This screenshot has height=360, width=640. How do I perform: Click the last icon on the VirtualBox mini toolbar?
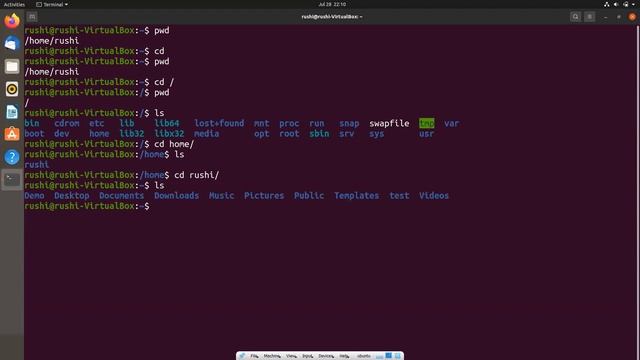coord(398,356)
